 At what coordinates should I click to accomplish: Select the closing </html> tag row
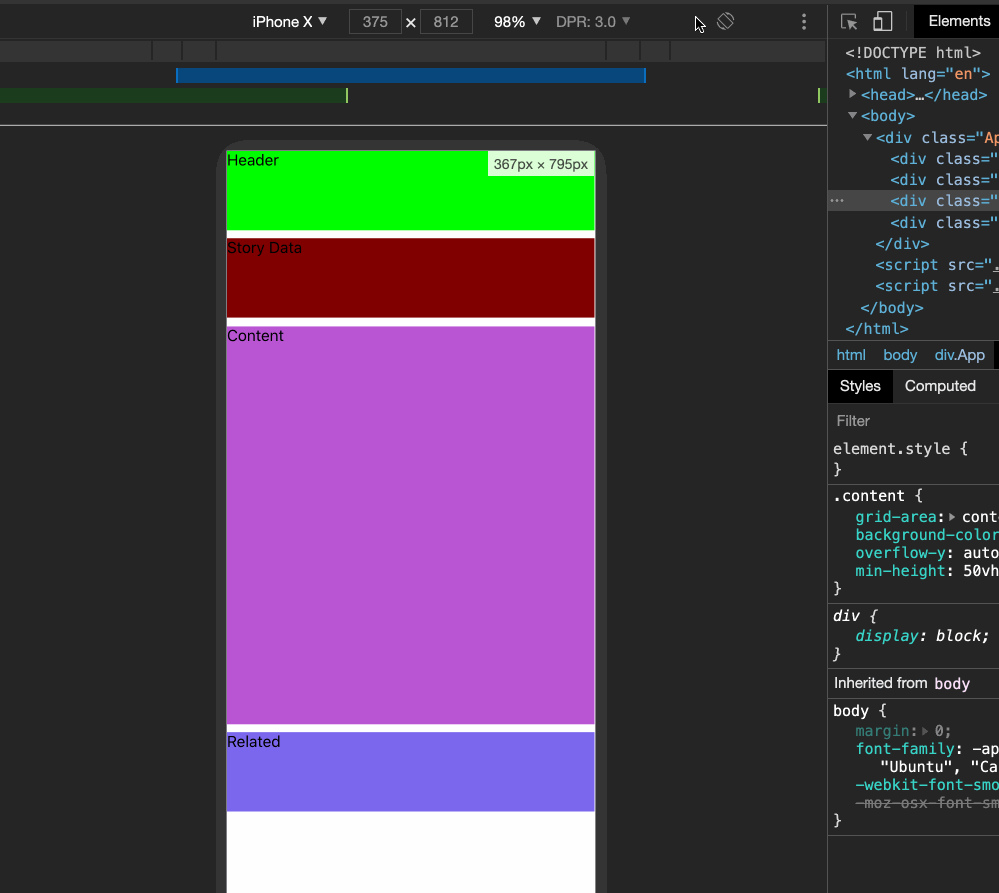[x=877, y=329]
